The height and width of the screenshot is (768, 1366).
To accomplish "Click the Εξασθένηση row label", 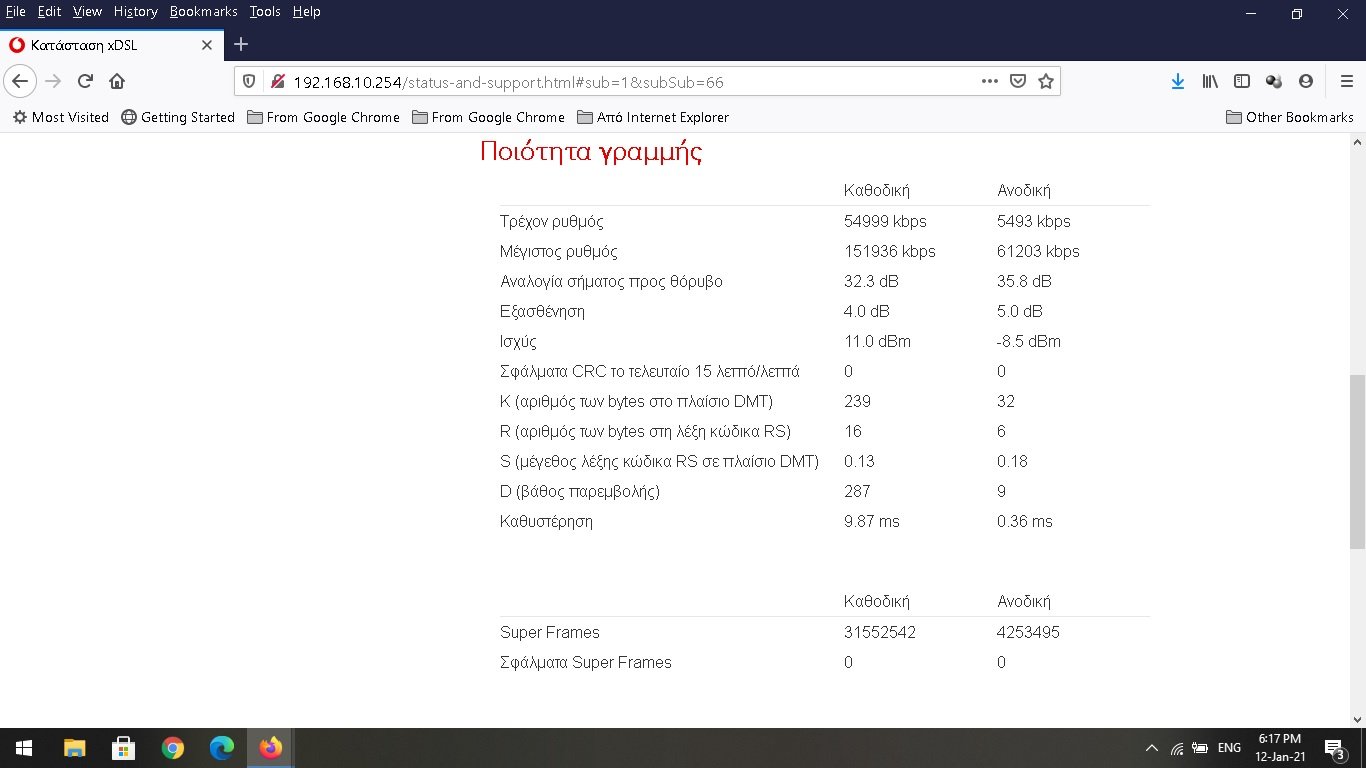I will click(542, 311).
